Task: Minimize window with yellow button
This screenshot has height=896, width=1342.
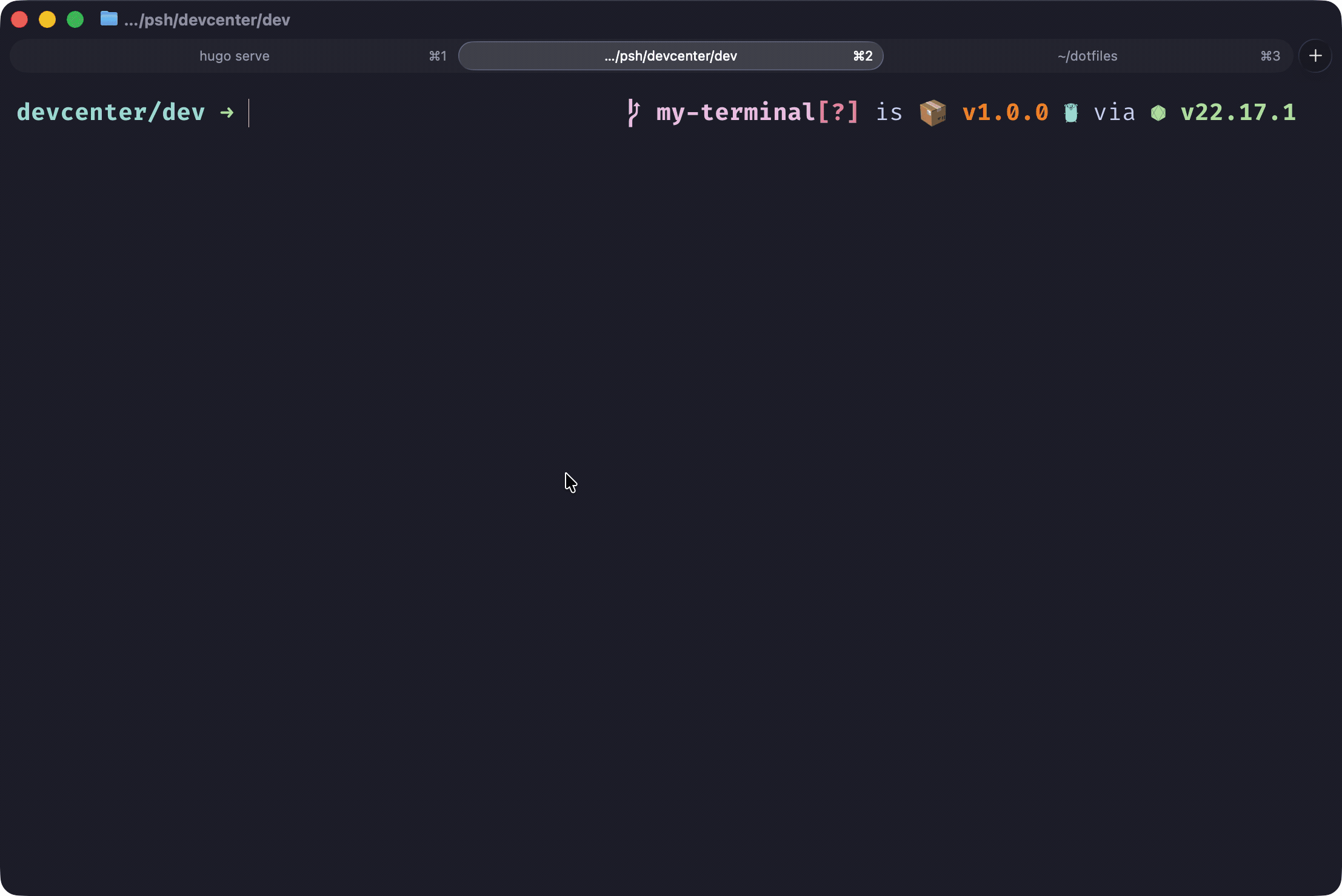Action: point(47,19)
